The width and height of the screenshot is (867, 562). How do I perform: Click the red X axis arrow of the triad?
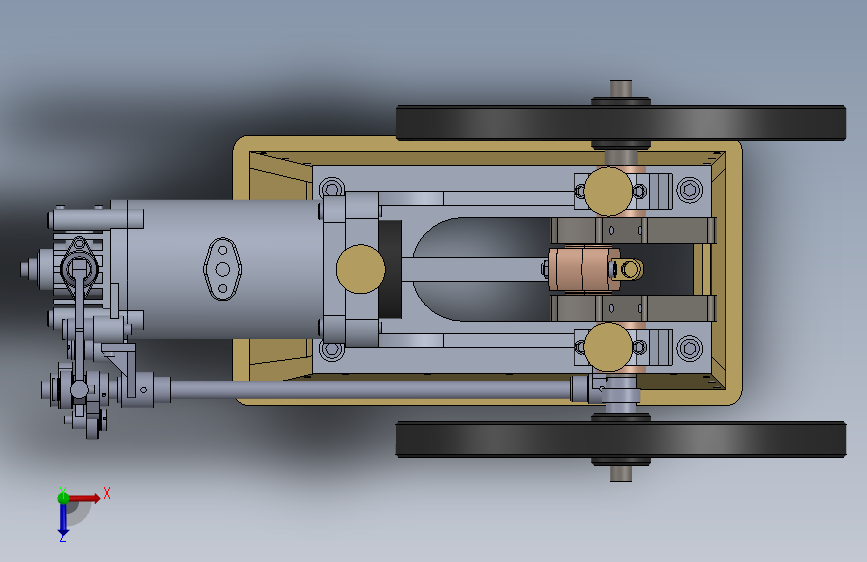point(85,498)
